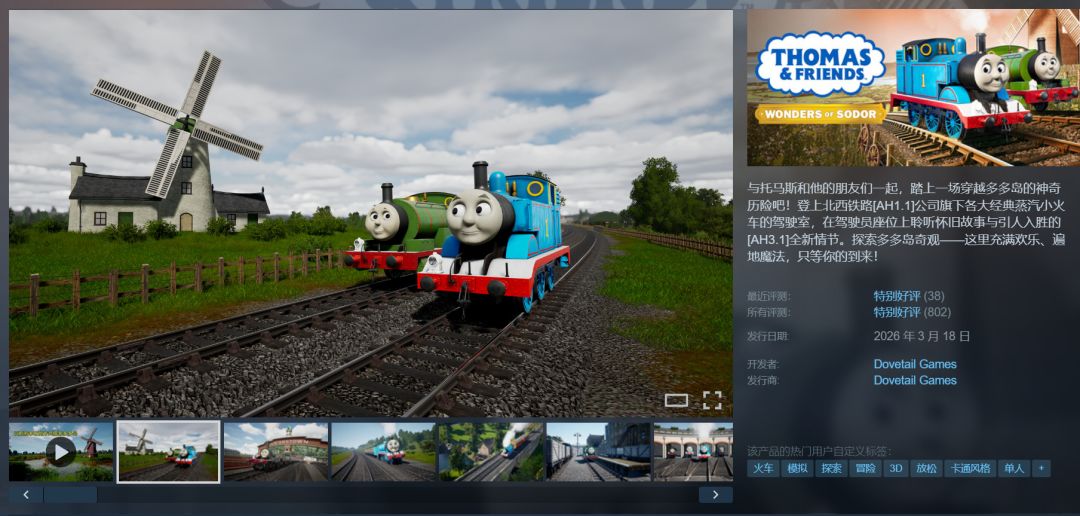The width and height of the screenshot is (1080, 516).
Task: Click the 单人 tag
Action: coord(1014,468)
